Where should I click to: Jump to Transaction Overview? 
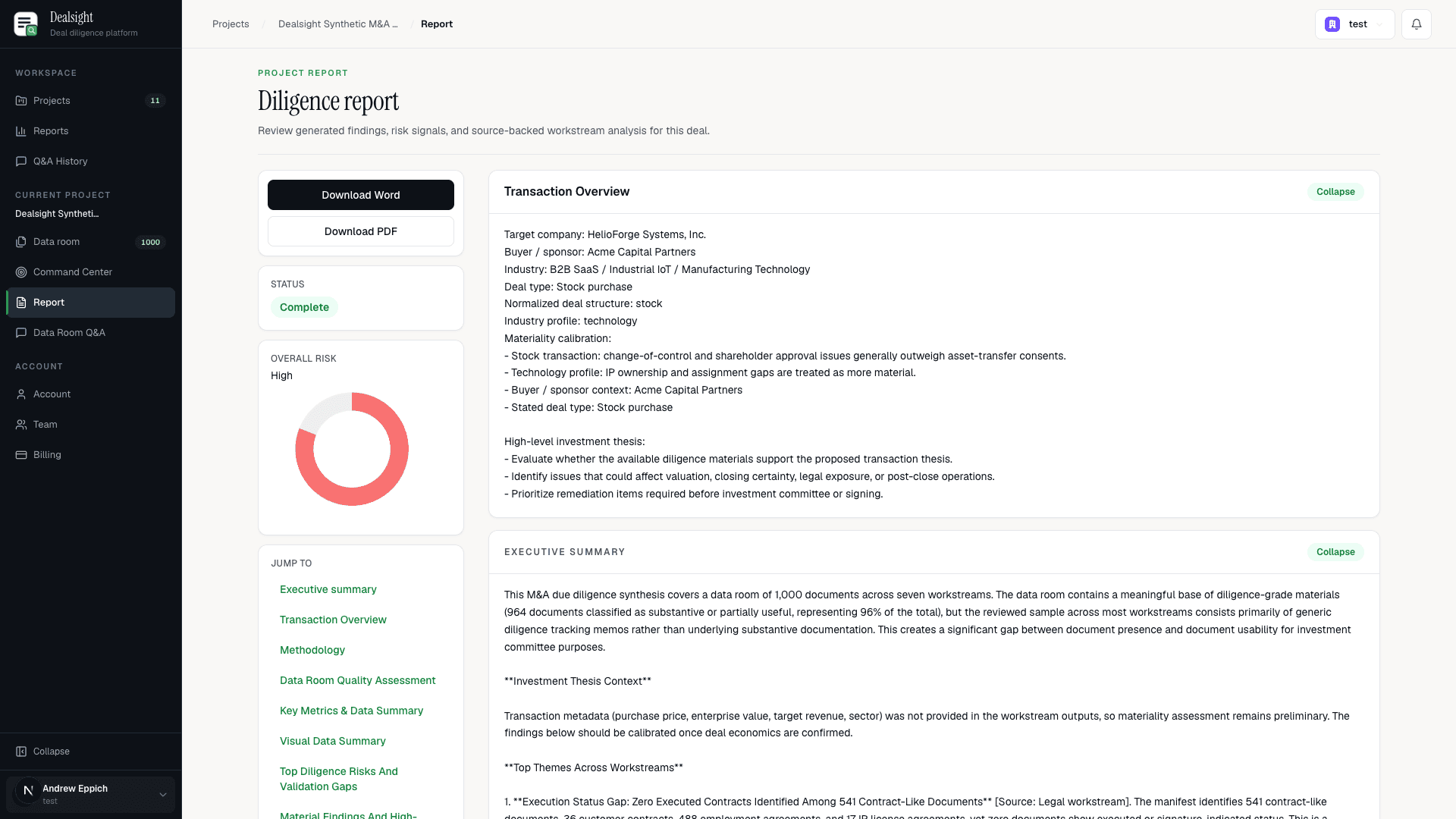[333, 620]
